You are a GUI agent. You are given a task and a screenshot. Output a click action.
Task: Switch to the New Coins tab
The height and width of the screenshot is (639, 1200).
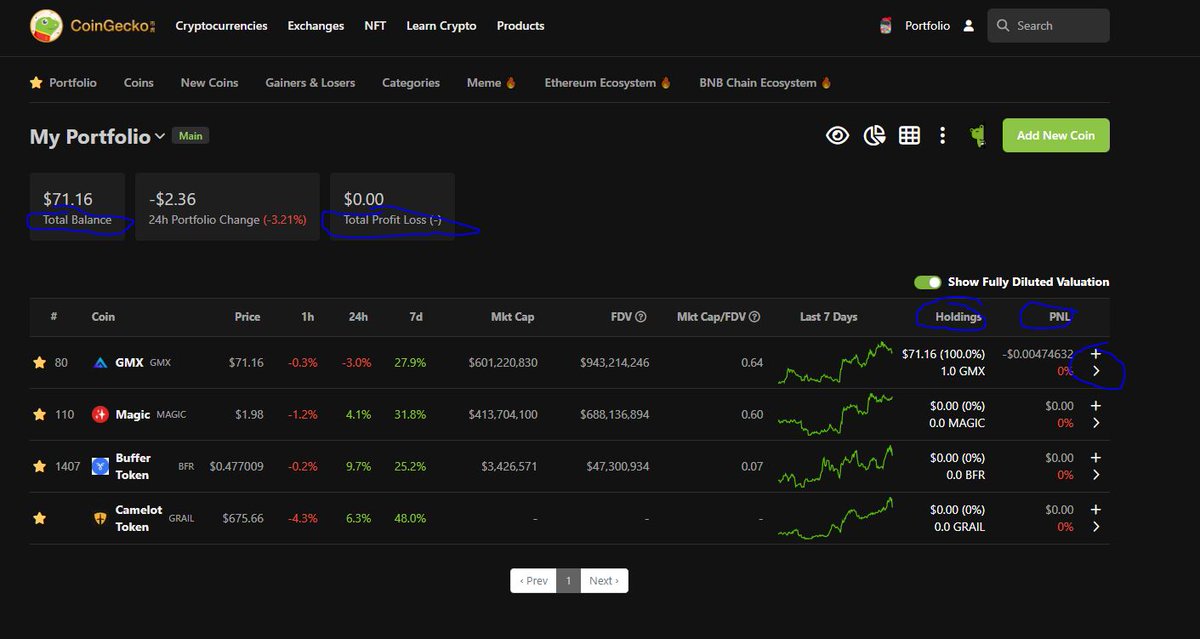[209, 83]
